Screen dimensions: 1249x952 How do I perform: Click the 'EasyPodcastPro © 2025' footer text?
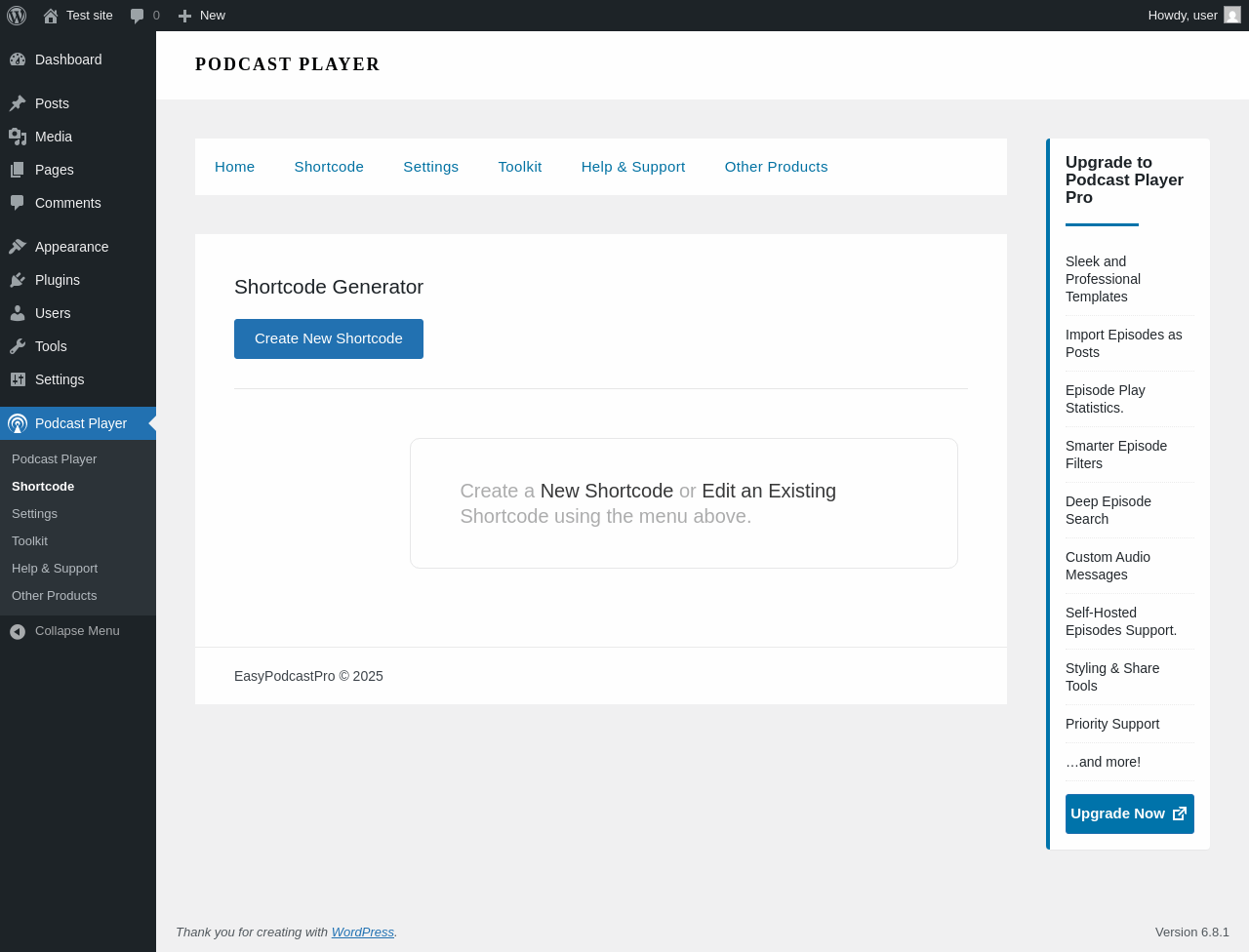[308, 676]
